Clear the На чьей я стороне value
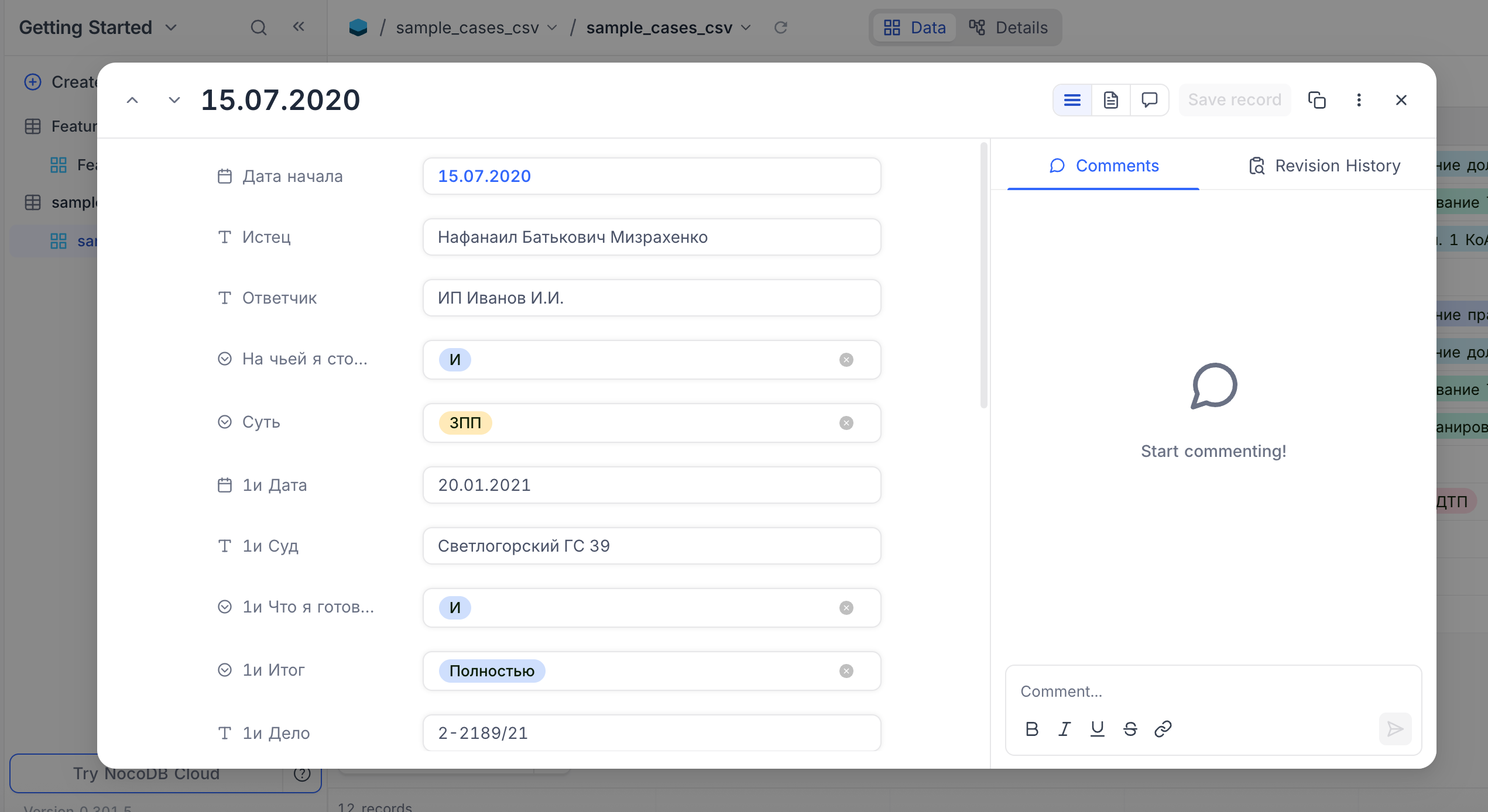This screenshot has height=812, width=1488. pos(846,360)
